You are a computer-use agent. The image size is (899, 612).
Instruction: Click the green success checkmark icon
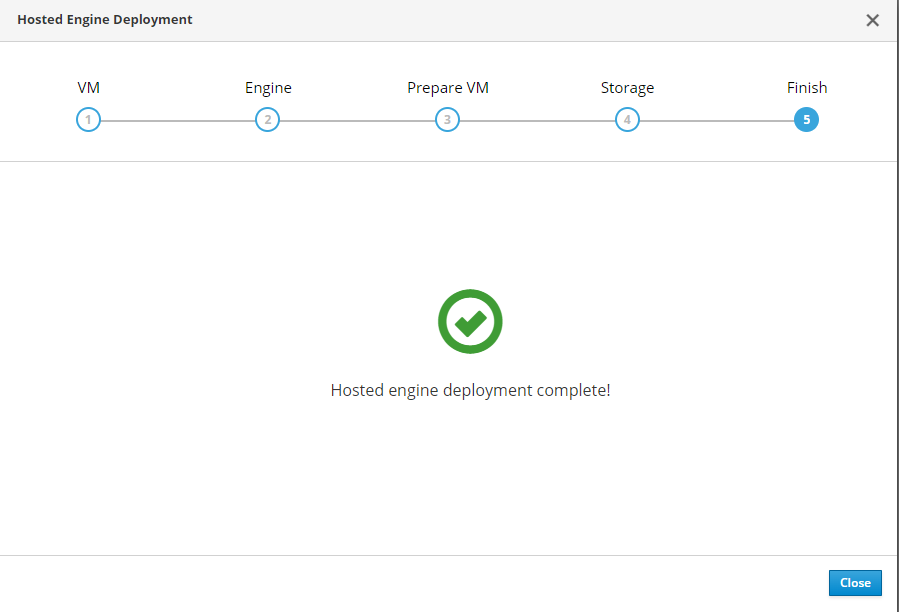[x=470, y=322]
